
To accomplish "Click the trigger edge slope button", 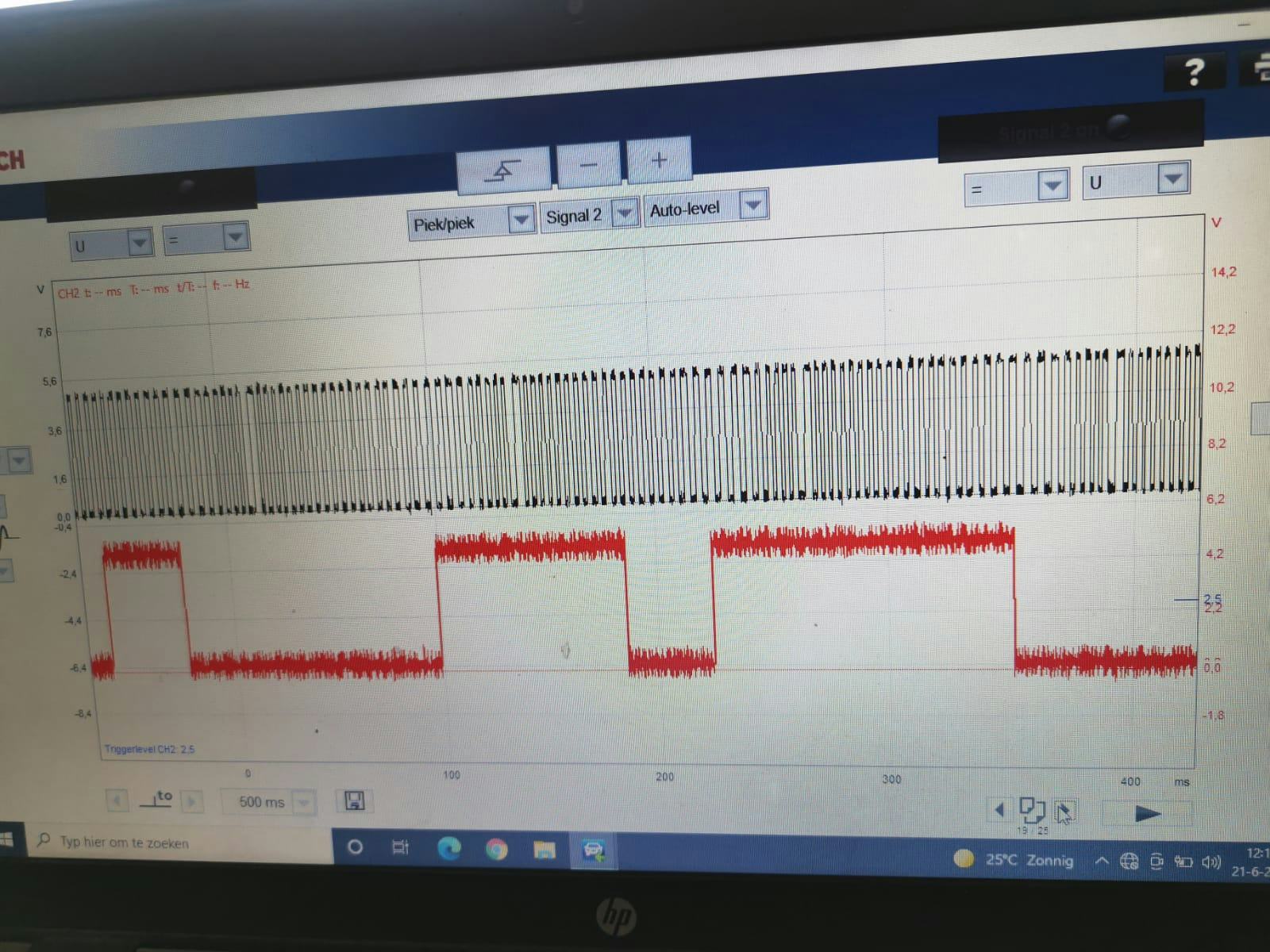I will [503, 170].
